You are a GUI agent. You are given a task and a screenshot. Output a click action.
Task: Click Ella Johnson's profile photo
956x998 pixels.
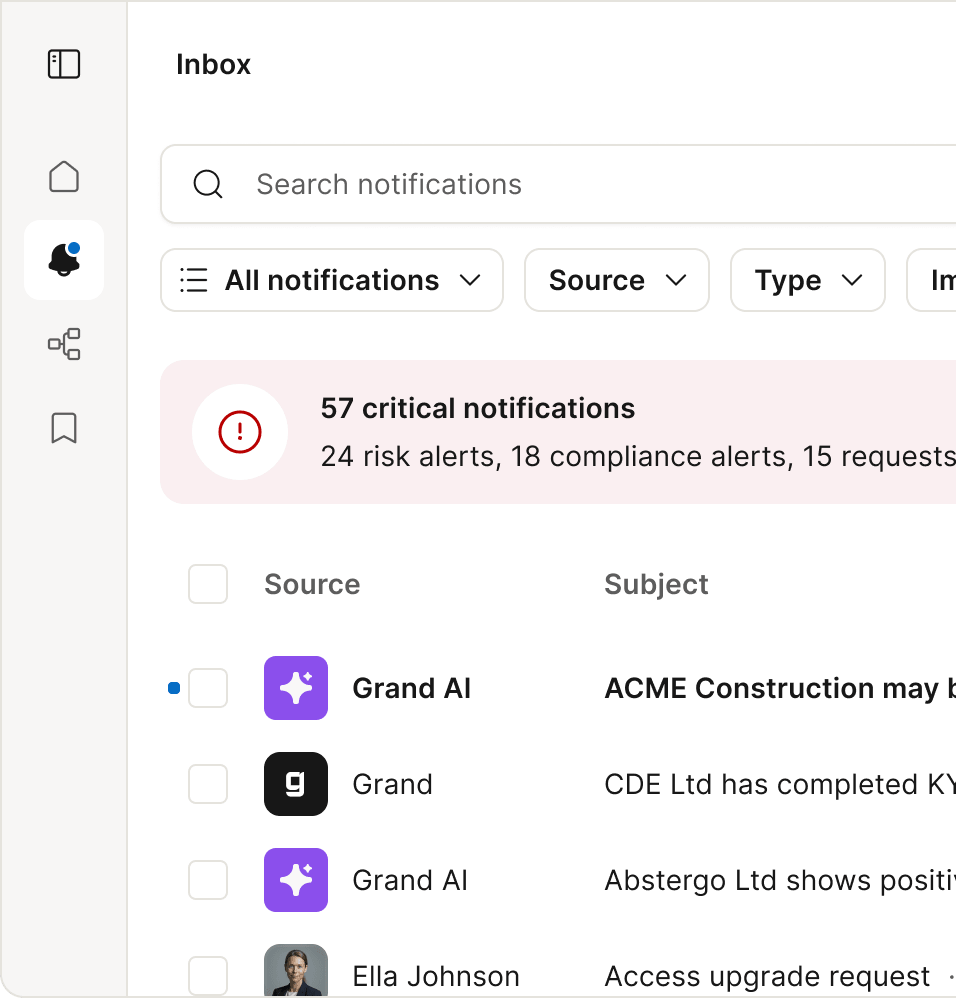tap(296, 972)
